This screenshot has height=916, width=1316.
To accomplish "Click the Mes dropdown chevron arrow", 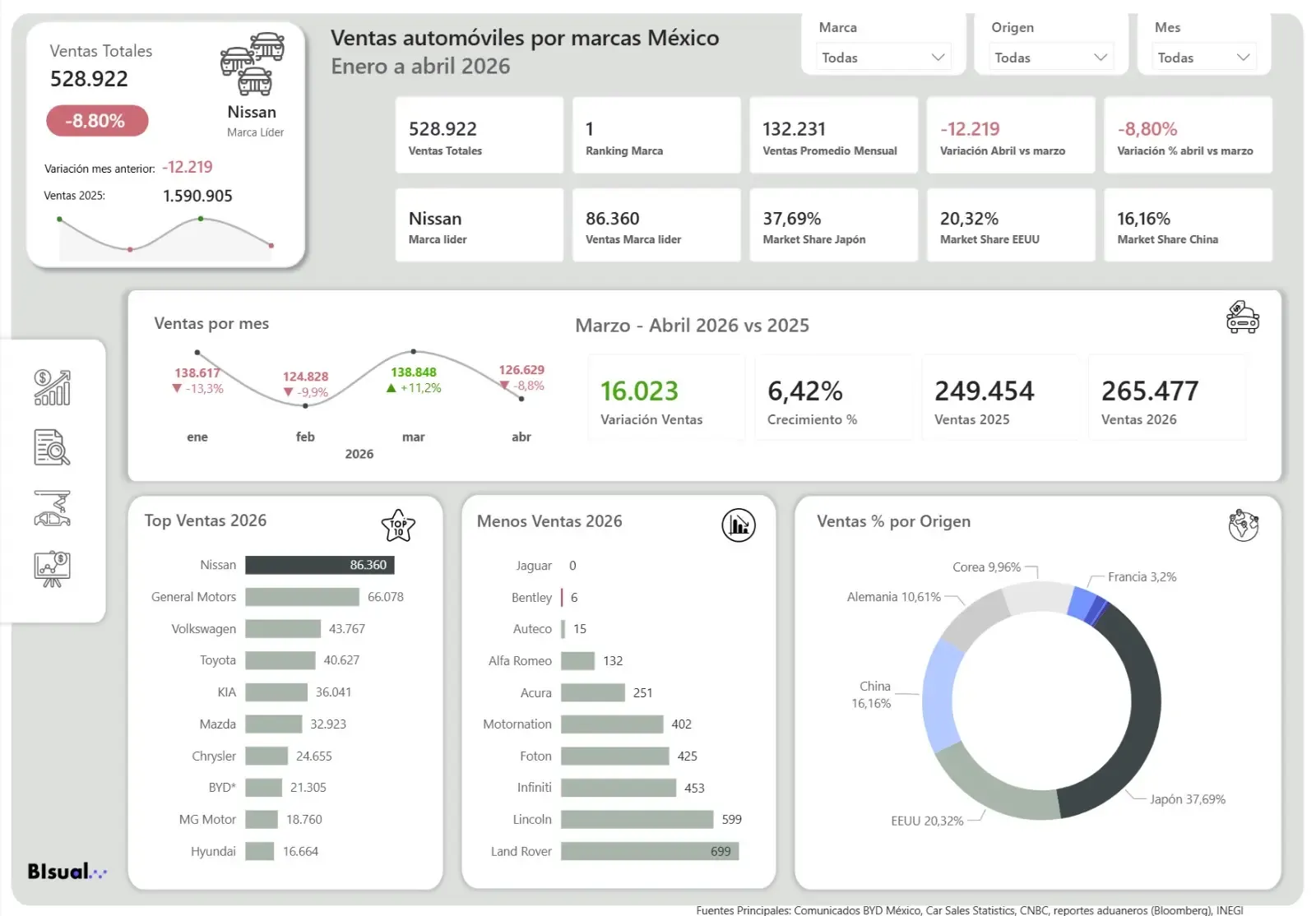I will coord(1243,57).
